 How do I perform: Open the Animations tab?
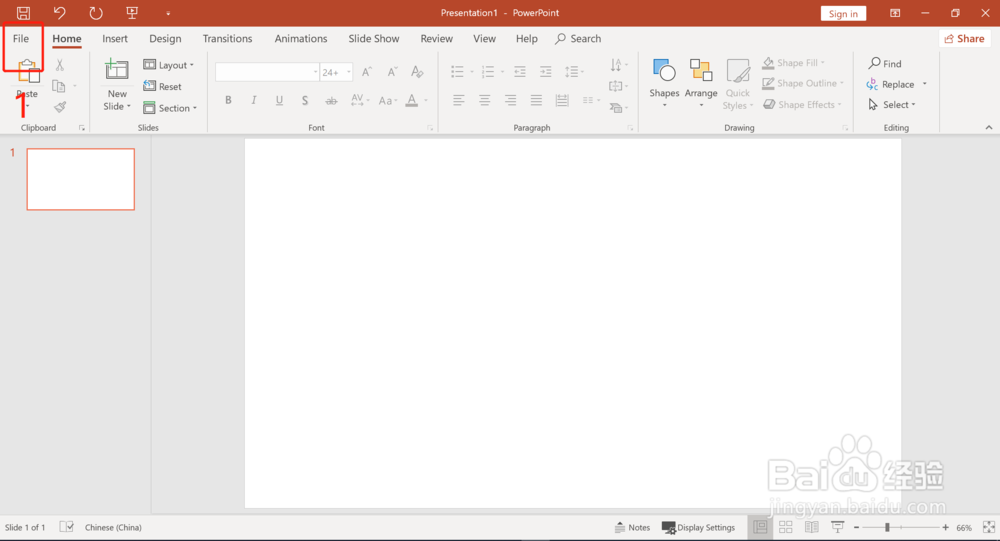pos(301,39)
